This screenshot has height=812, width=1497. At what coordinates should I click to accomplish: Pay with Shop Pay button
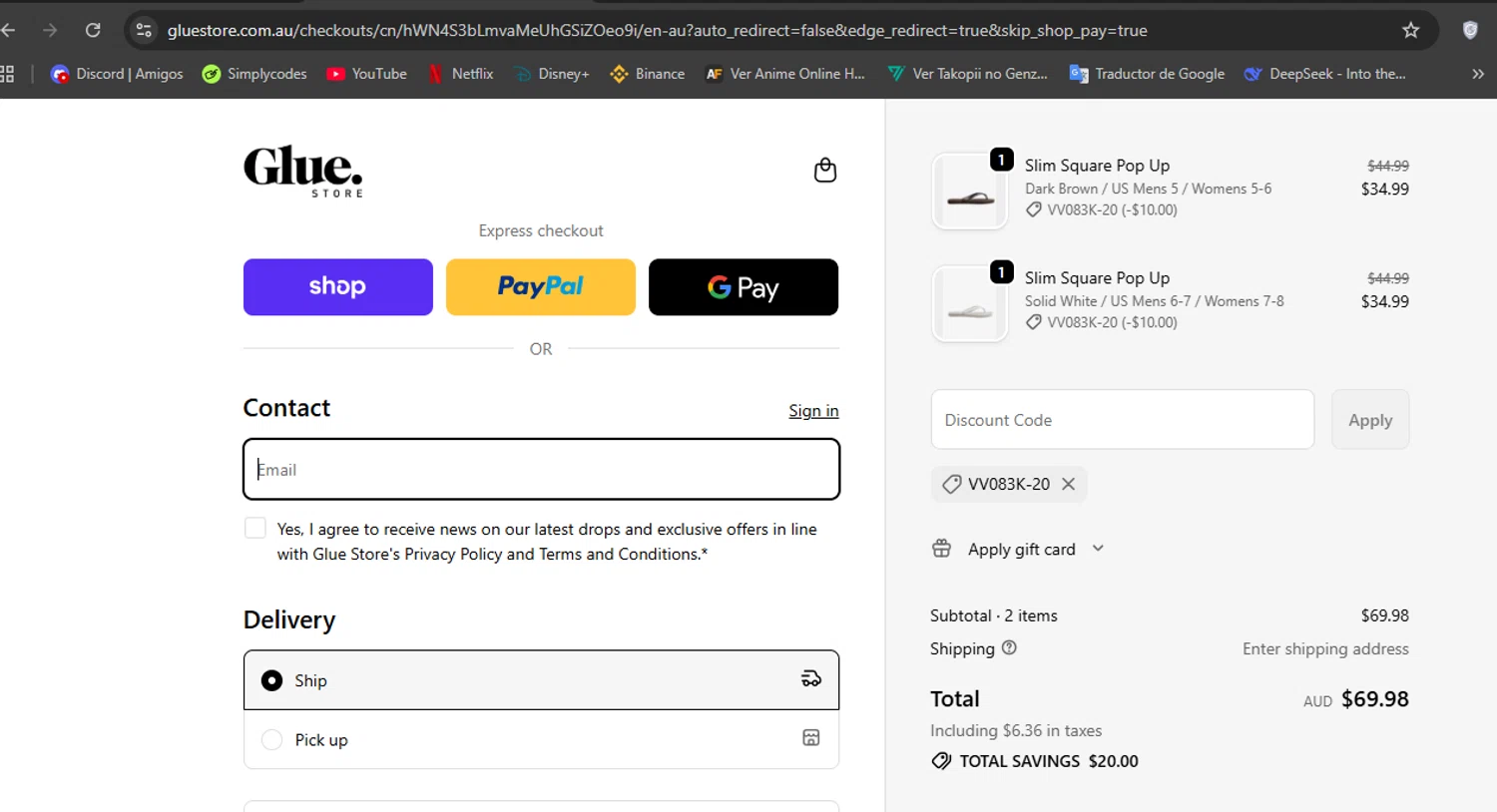click(x=338, y=287)
